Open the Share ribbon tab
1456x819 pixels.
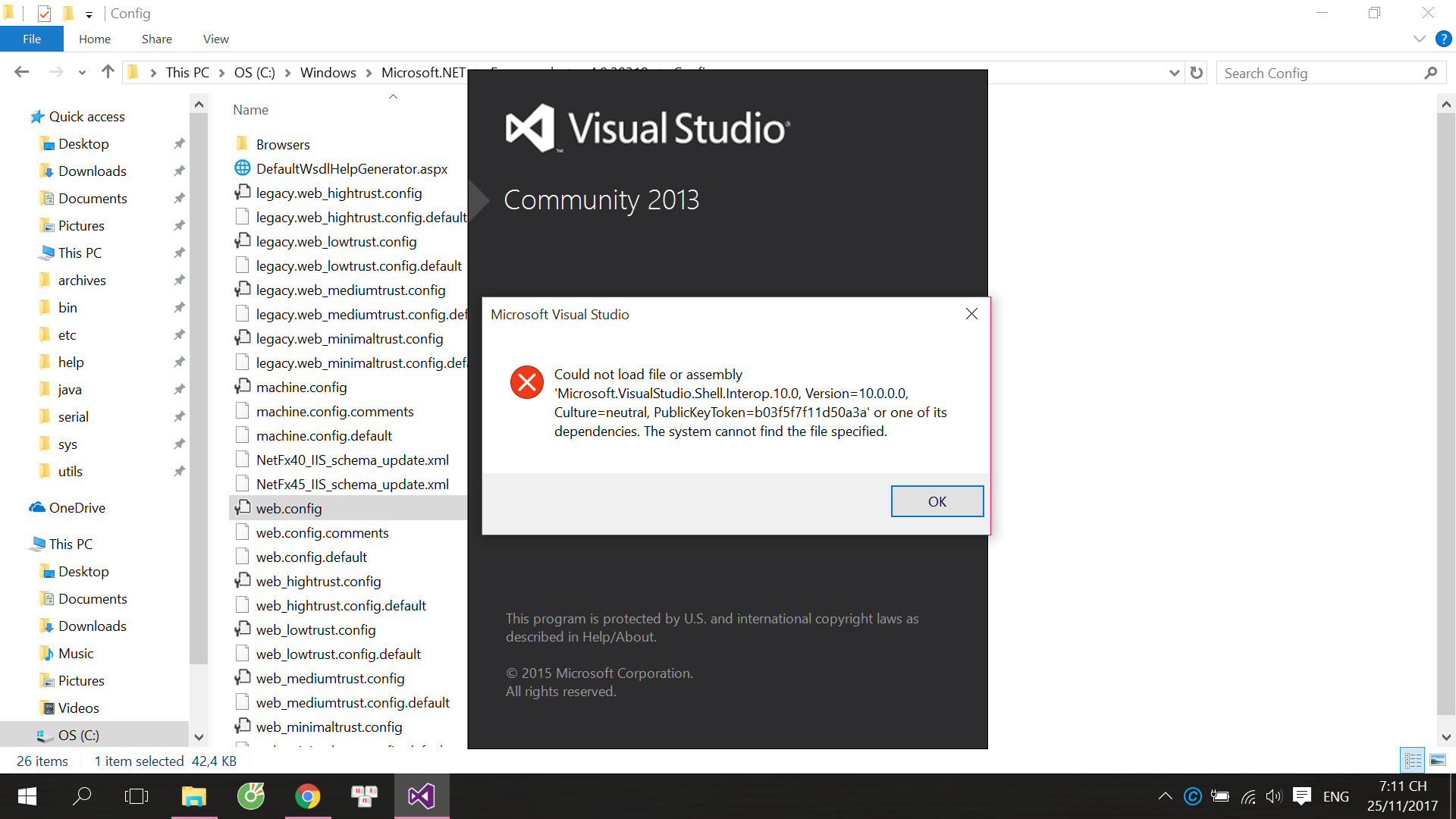point(157,39)
